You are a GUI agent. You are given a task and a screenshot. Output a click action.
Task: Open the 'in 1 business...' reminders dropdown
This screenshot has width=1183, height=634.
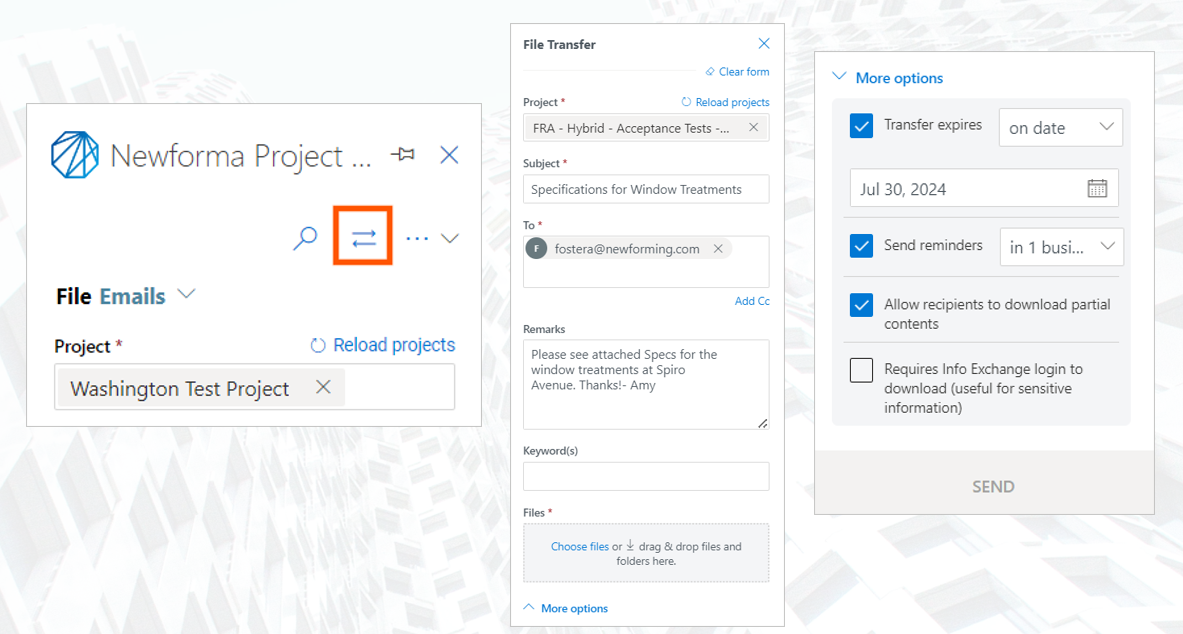(1062, 247)
